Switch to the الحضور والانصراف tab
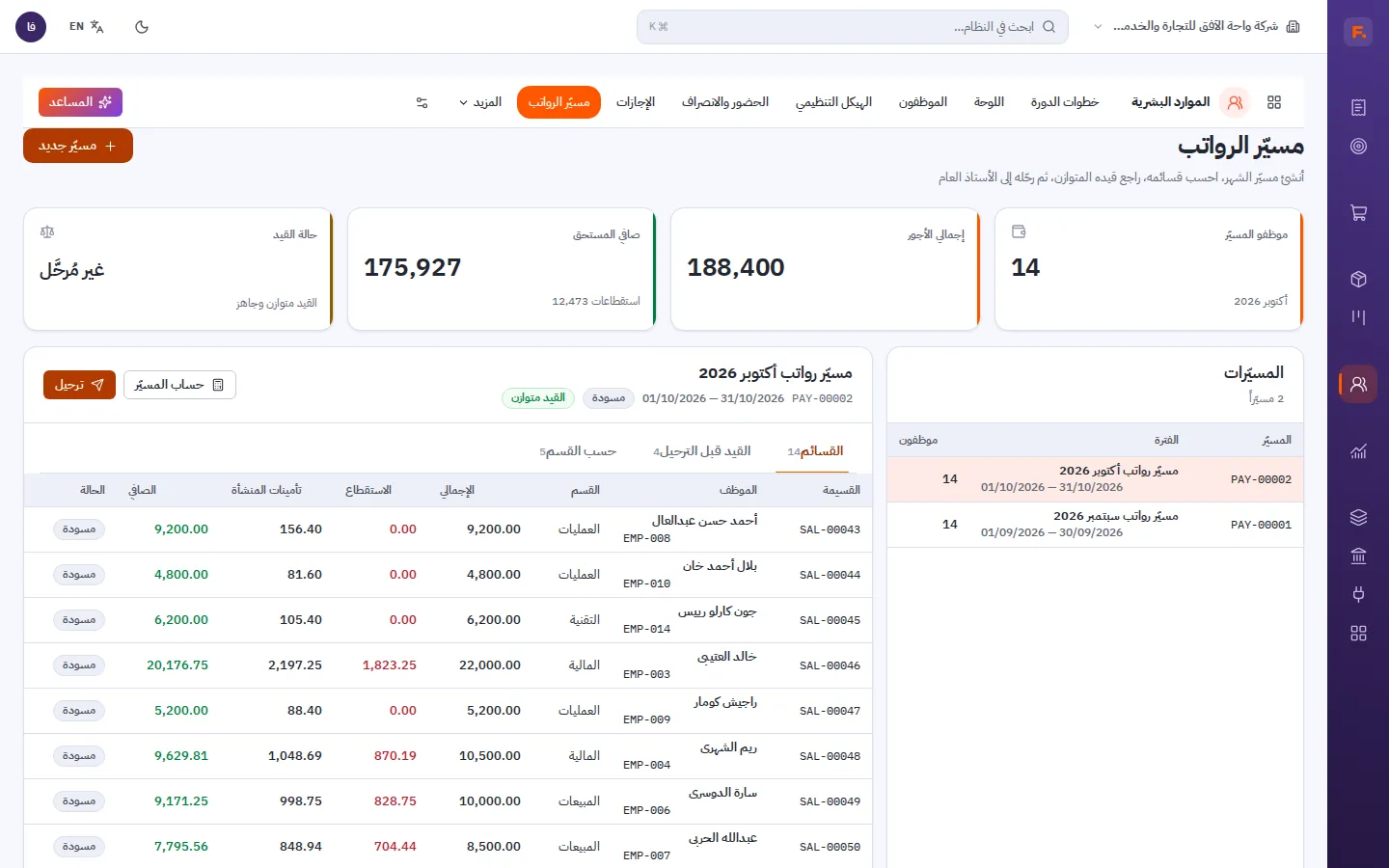This screenshot has width=1389, height=868. 725,102
